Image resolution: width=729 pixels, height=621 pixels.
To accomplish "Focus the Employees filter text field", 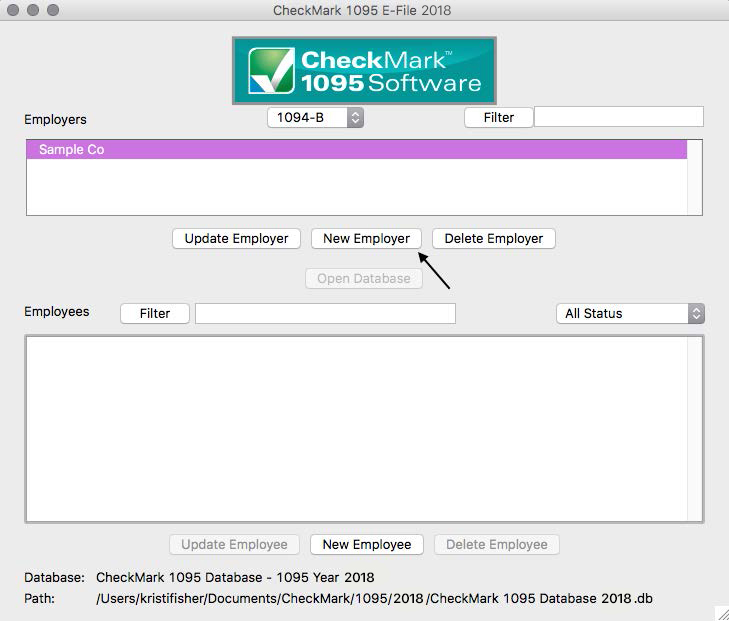I will [325, 314].
